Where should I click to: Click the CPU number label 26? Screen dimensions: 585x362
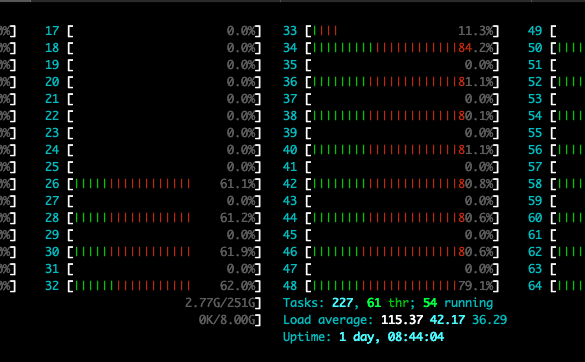click(52, 184)
